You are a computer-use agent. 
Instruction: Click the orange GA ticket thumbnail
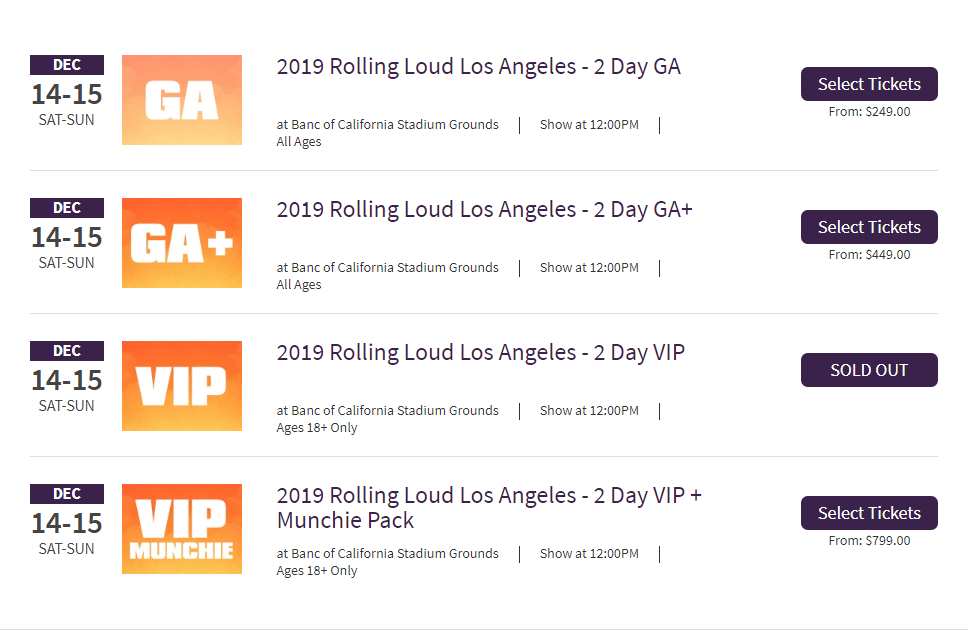pos(182,100)
